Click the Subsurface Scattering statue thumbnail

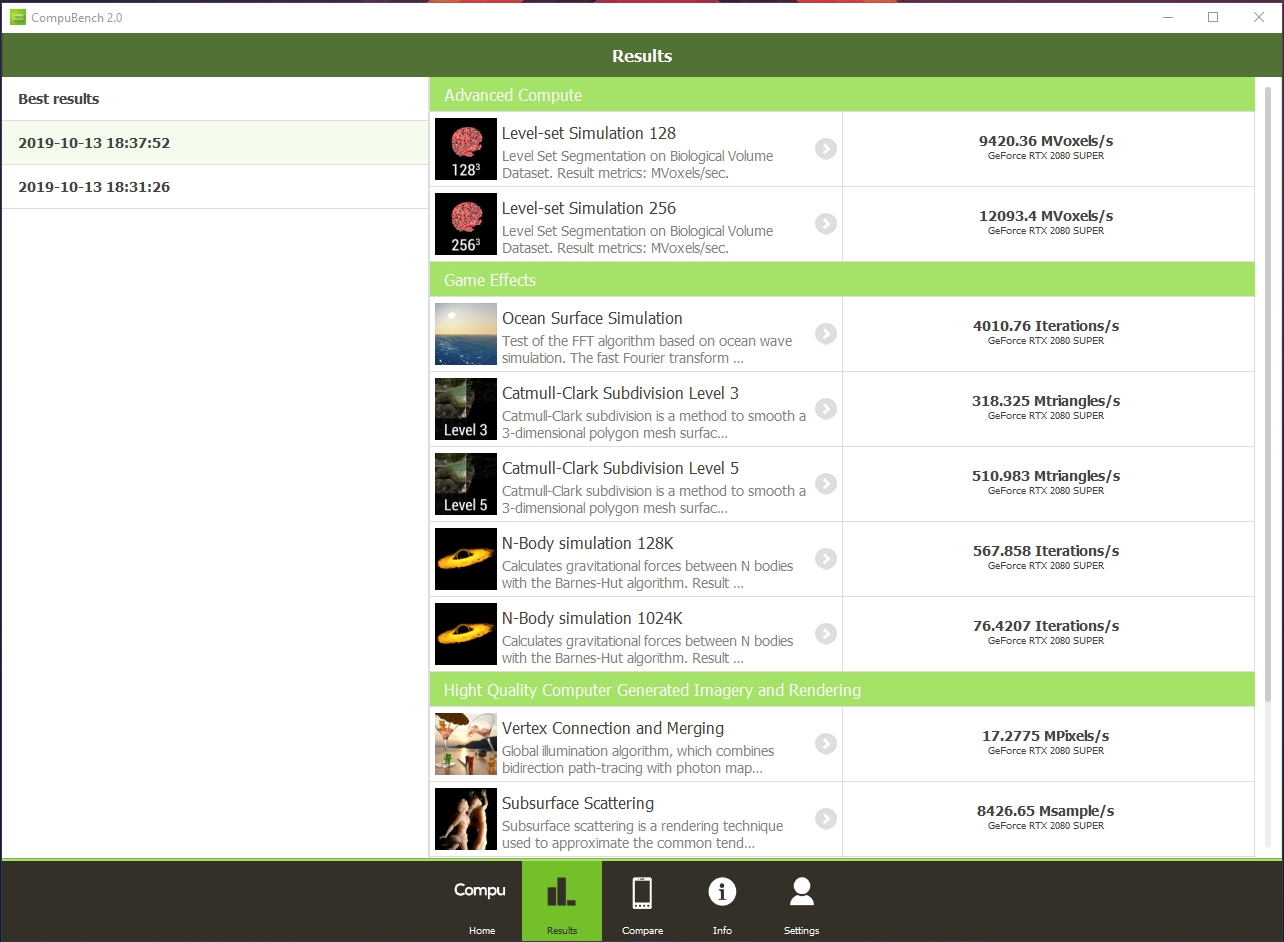point(466,819)
